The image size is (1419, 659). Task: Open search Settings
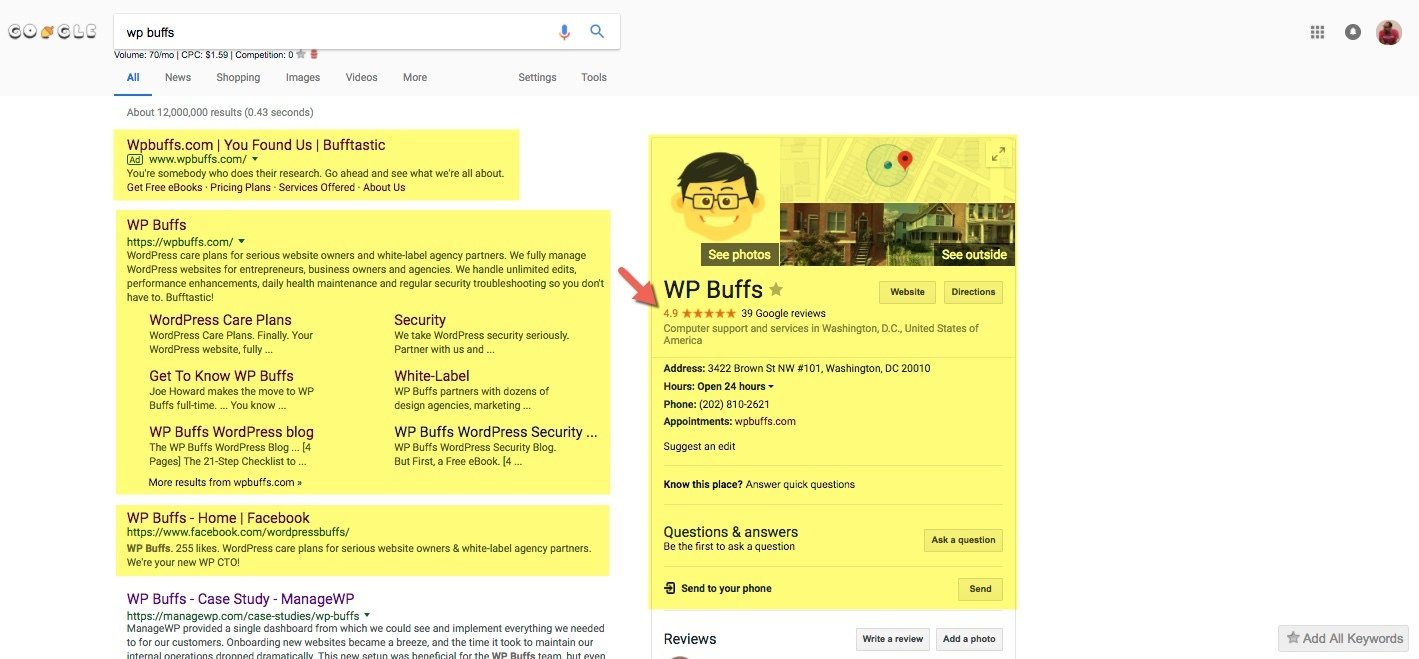tap(537, 77)
